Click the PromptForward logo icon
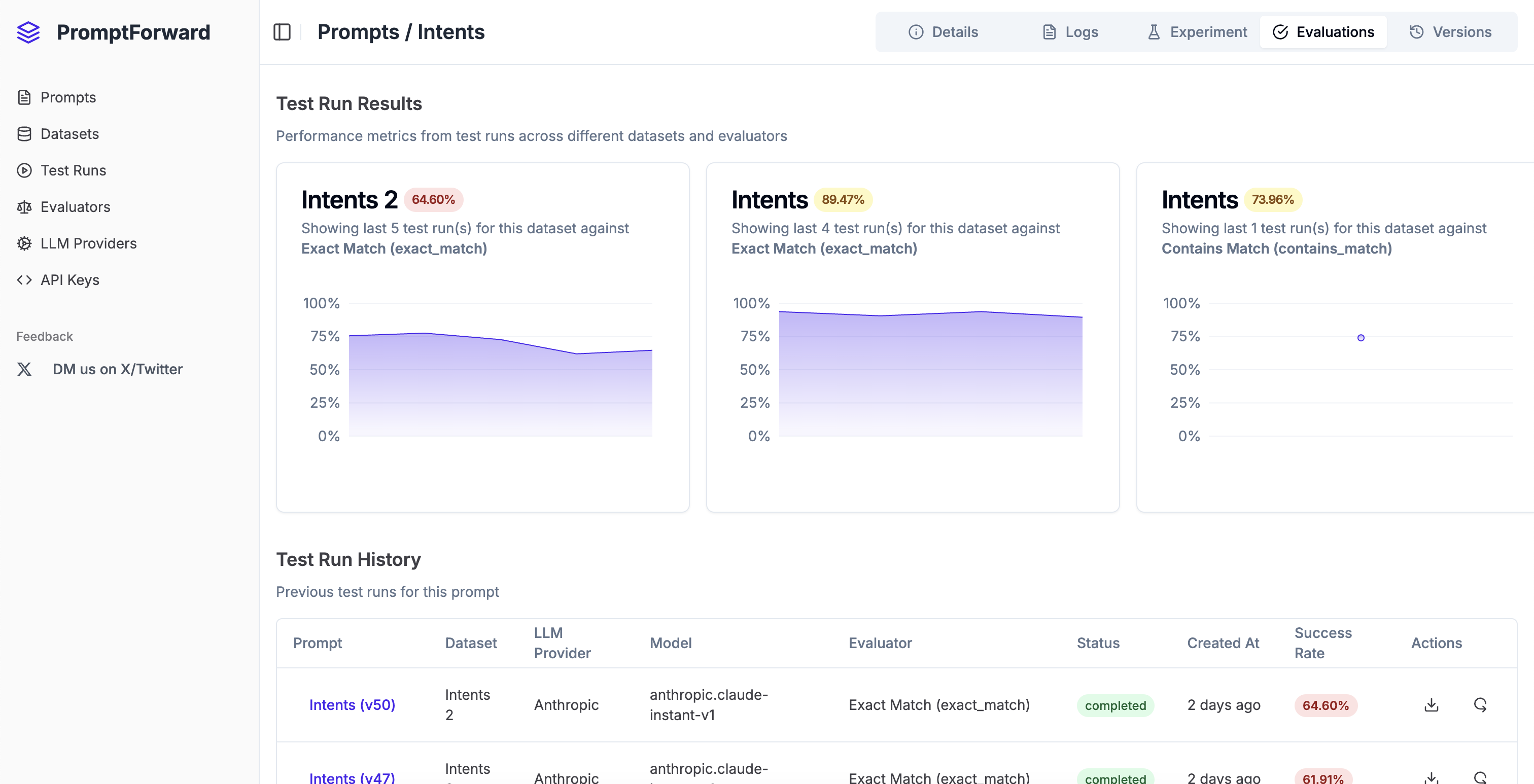The height and width of the screenshot is (784, 1534). [x=28, y=32]
